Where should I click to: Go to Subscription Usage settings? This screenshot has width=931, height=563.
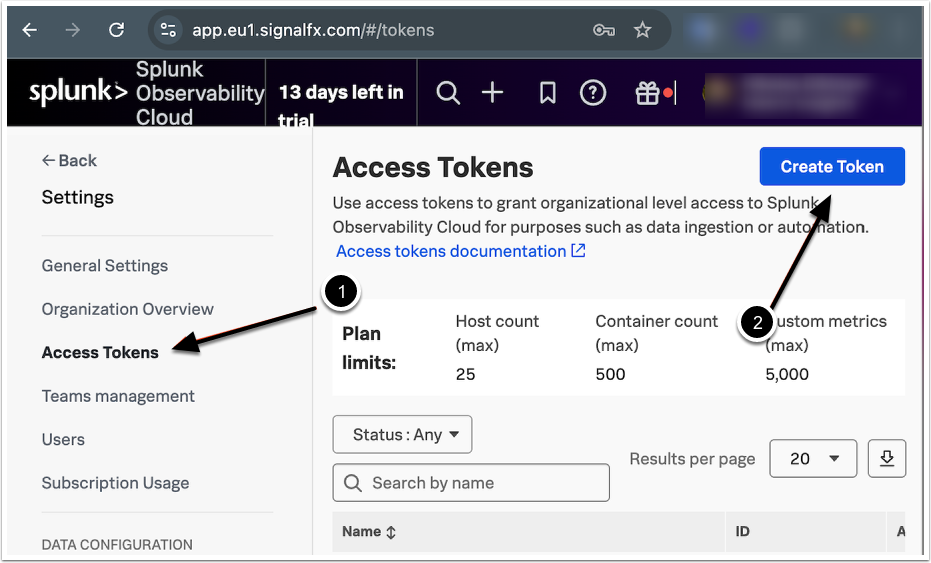(x=115, y=483)
